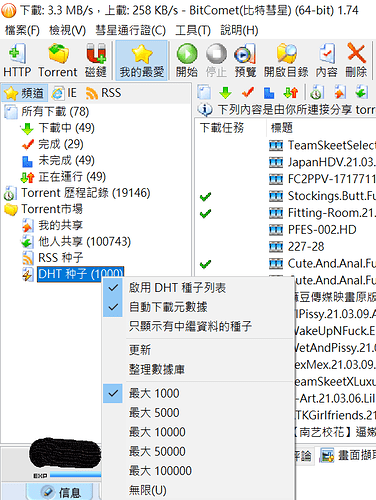Click blue unfinished icon in list toolbar

pos(269,92)
